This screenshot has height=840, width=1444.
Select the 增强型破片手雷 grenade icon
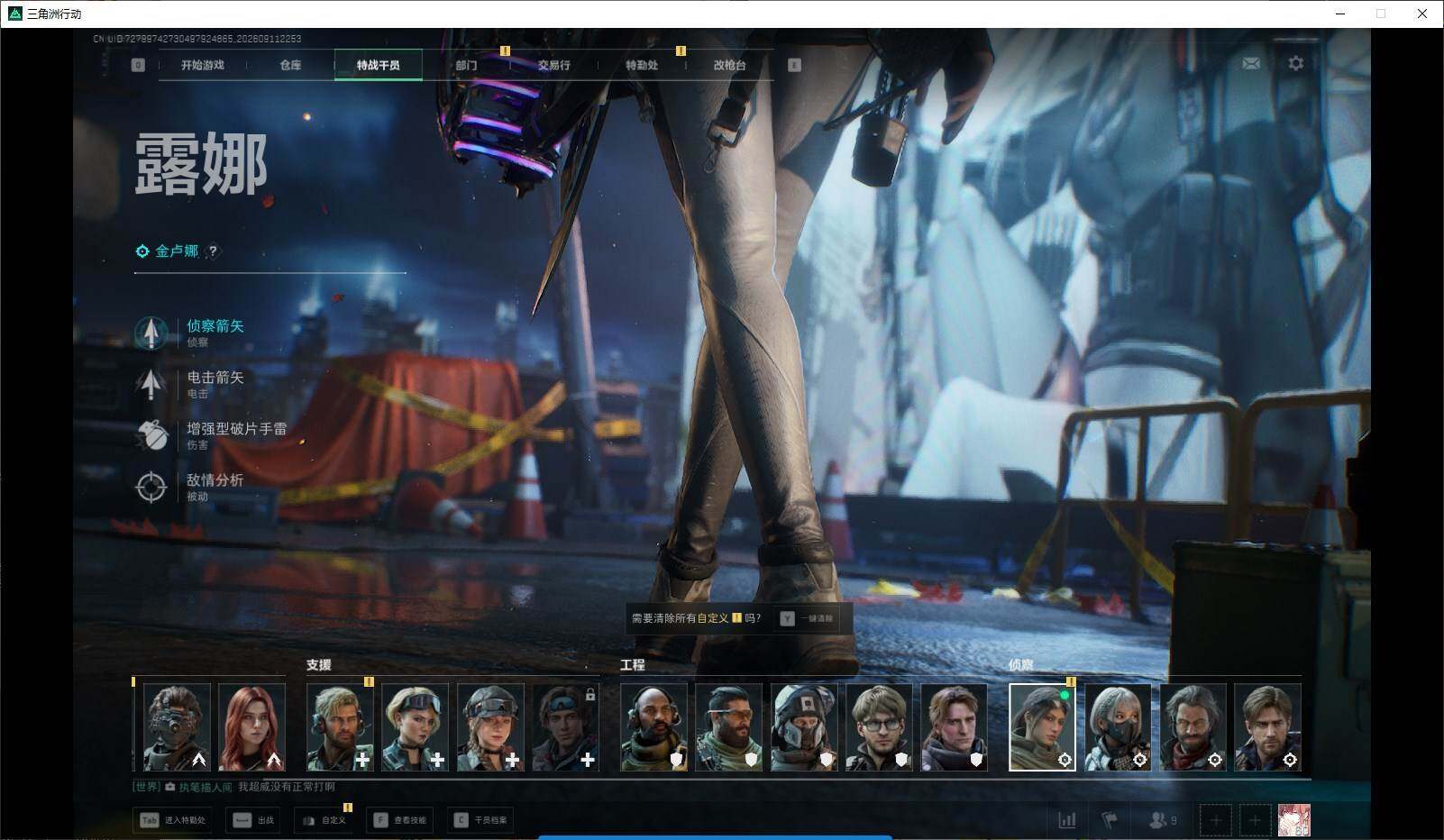point(151,435)
